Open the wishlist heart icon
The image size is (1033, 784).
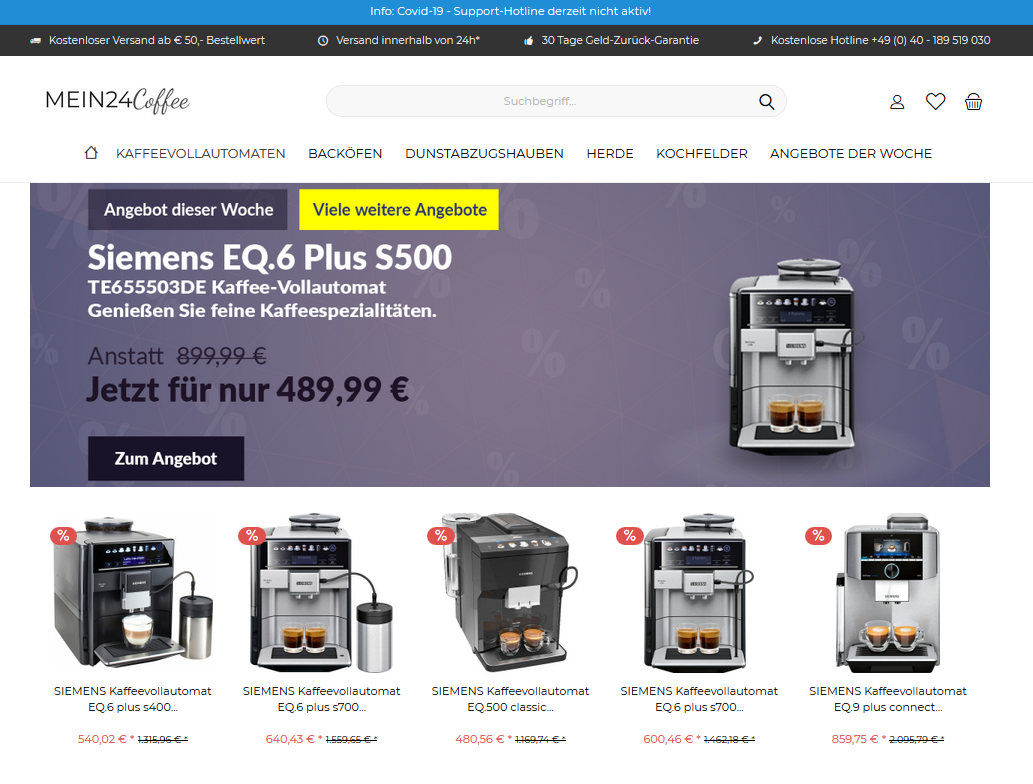pos(935,101)
